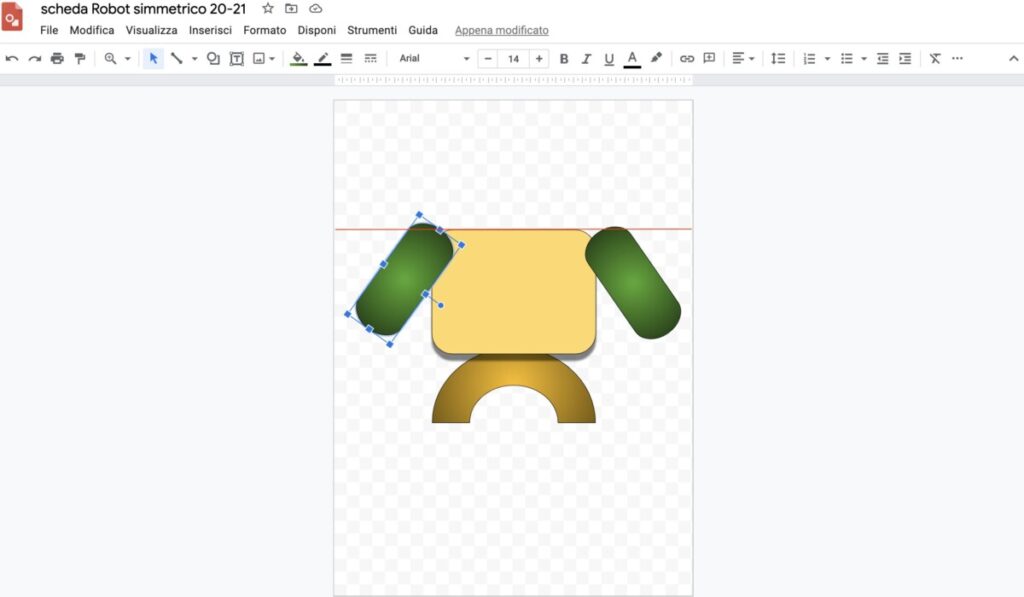The image size is (1024, 597).
Task: Insert a text box with toolbar icon
Action: [236, 59]
